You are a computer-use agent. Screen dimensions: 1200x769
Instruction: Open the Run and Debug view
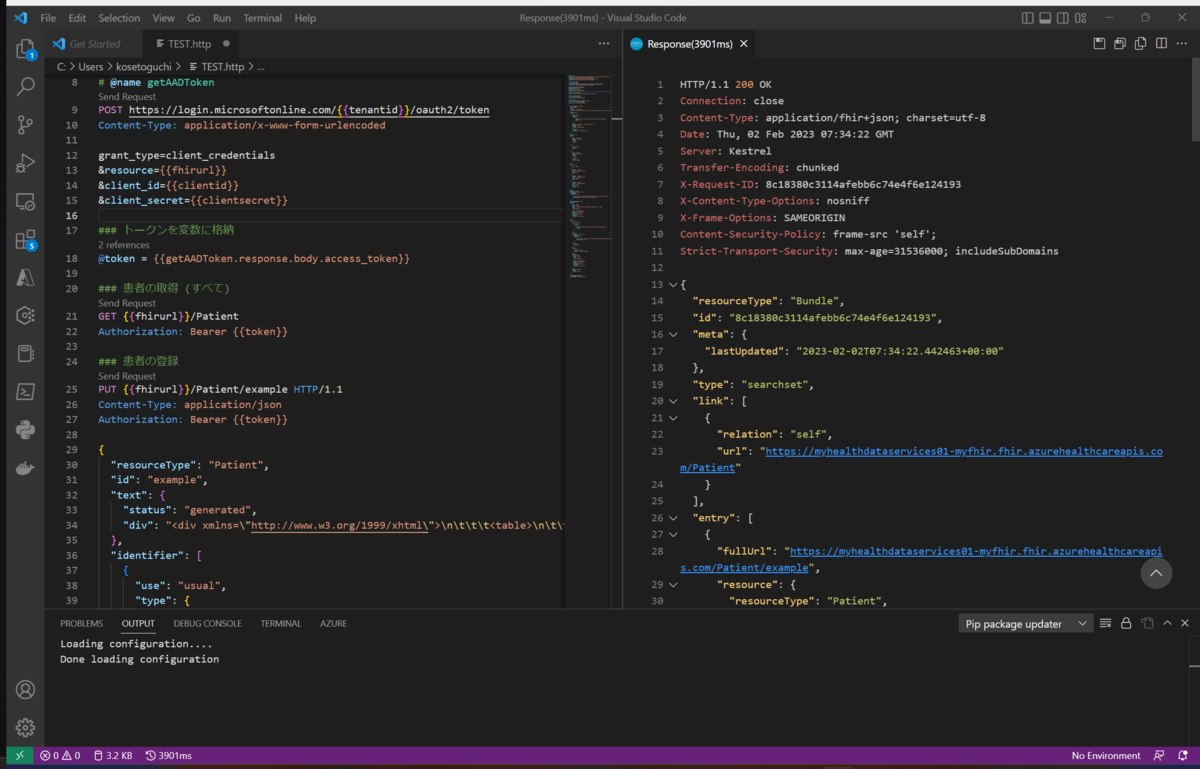pyautogui.click(x=25, y=163)
